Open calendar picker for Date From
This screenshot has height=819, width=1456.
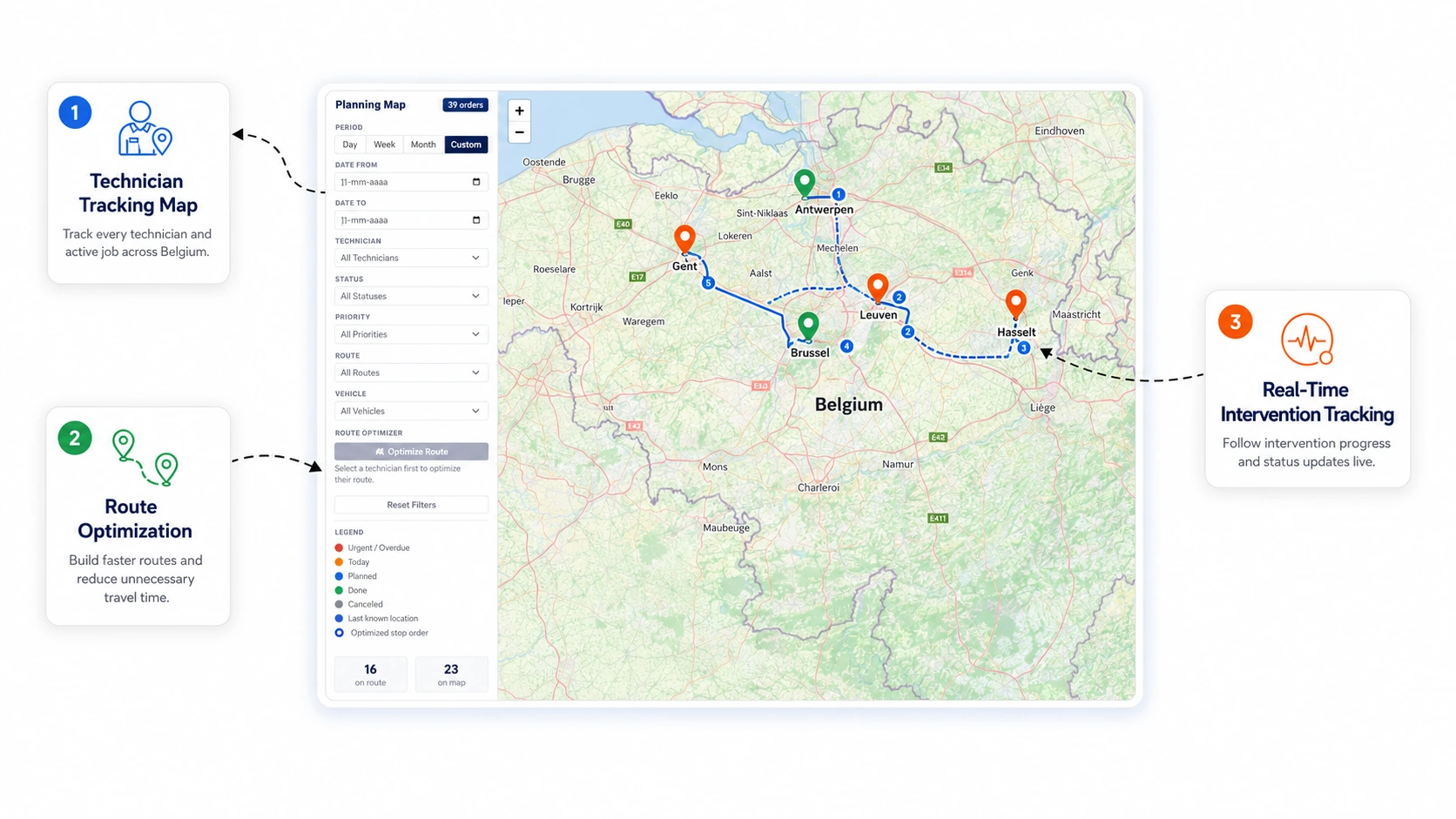[476, 182]
